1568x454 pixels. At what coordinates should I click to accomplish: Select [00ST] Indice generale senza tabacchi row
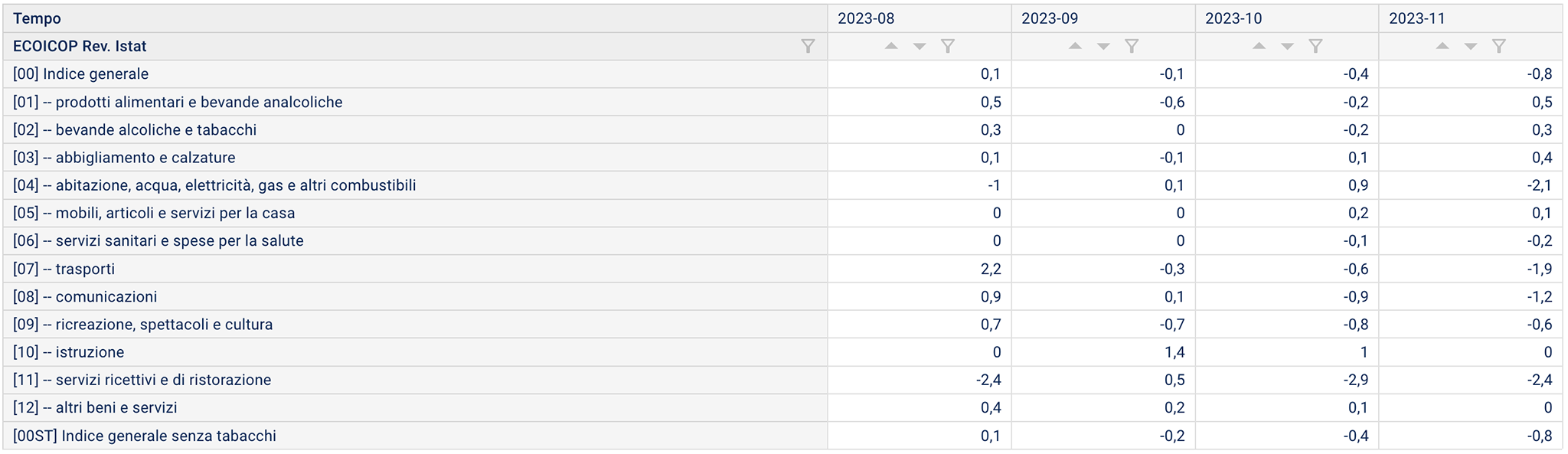(782, 436)
